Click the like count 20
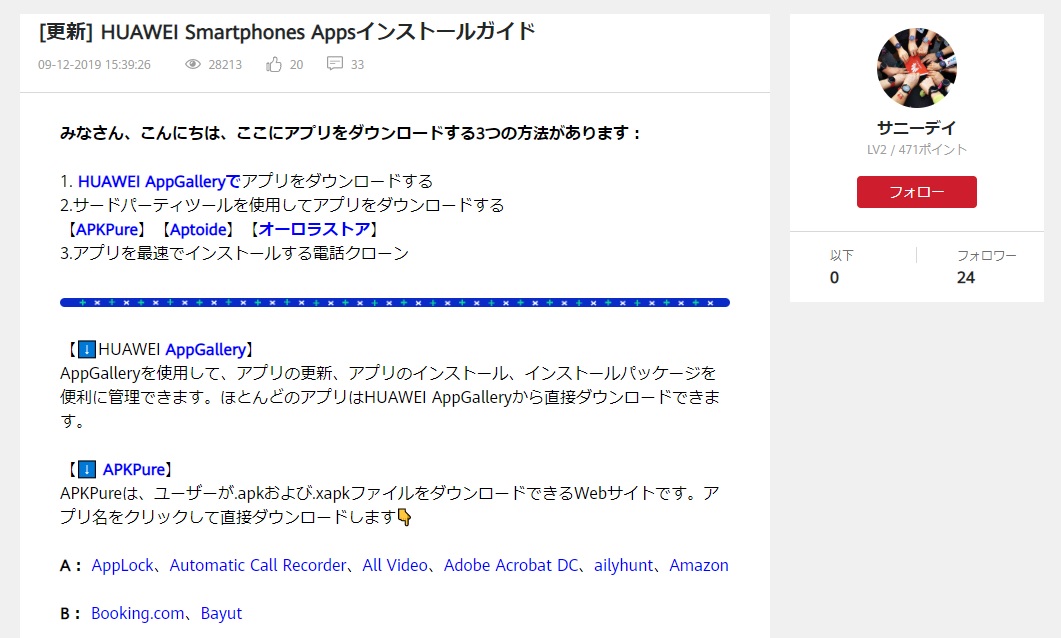The image size is (1061, 638). point(296,65)
